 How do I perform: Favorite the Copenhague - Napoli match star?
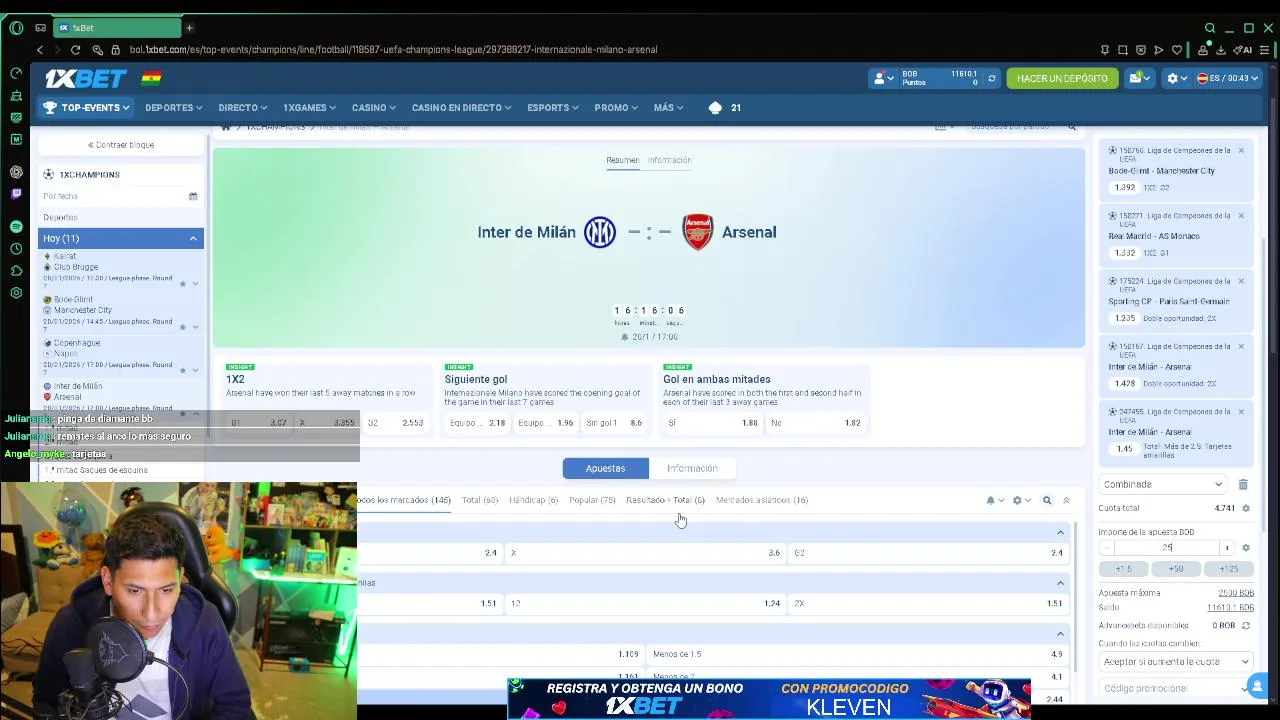(x=182, y=370)
